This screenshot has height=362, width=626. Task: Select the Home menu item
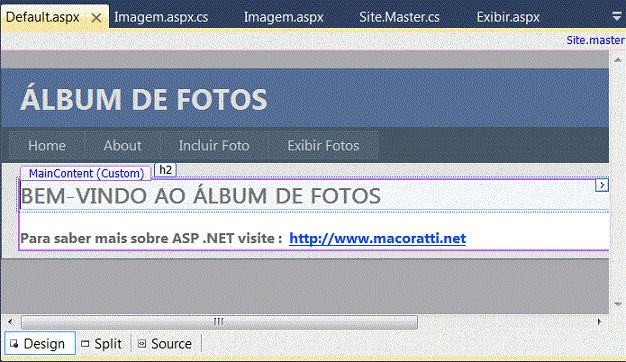[47, 146]
